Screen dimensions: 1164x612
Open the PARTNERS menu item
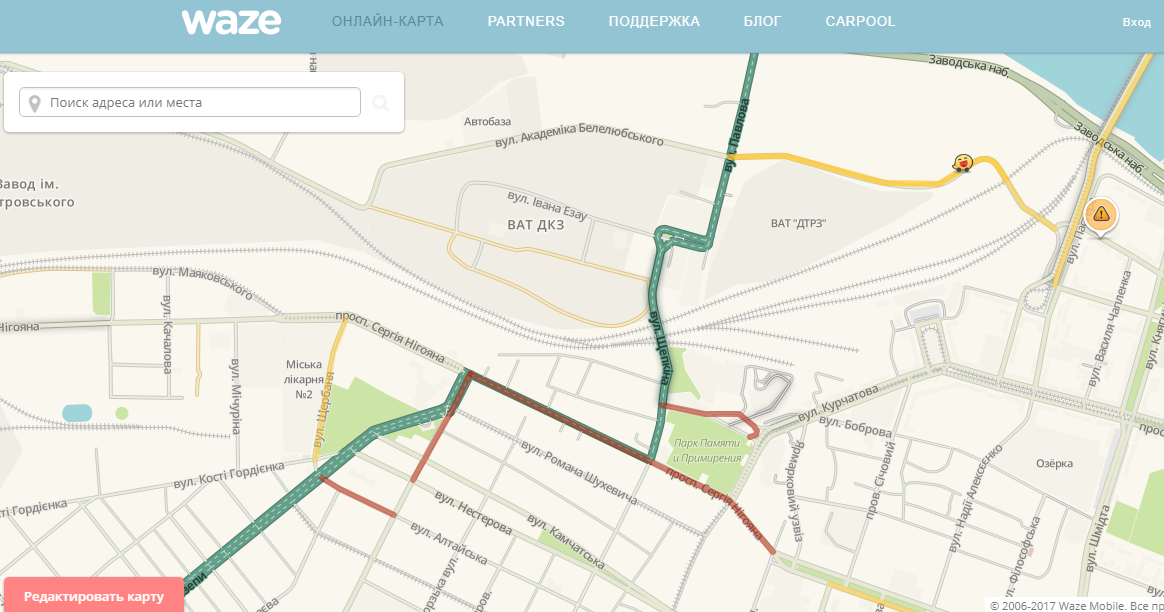pyautogui.click(x=526, y=21)
